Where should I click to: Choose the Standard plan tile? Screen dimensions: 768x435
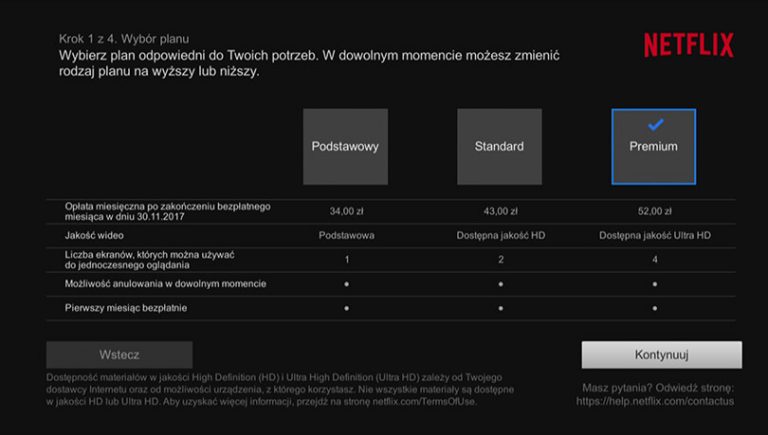[499, 146]
